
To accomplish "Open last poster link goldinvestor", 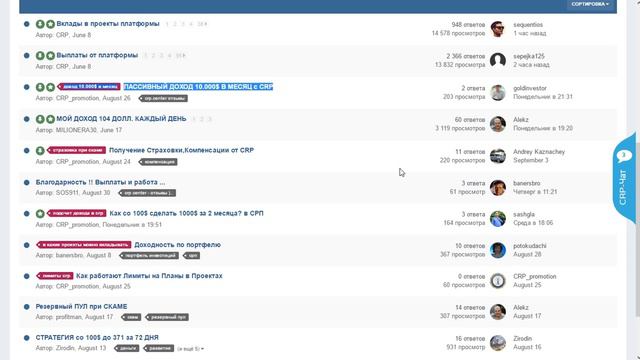I will [530, 88].
